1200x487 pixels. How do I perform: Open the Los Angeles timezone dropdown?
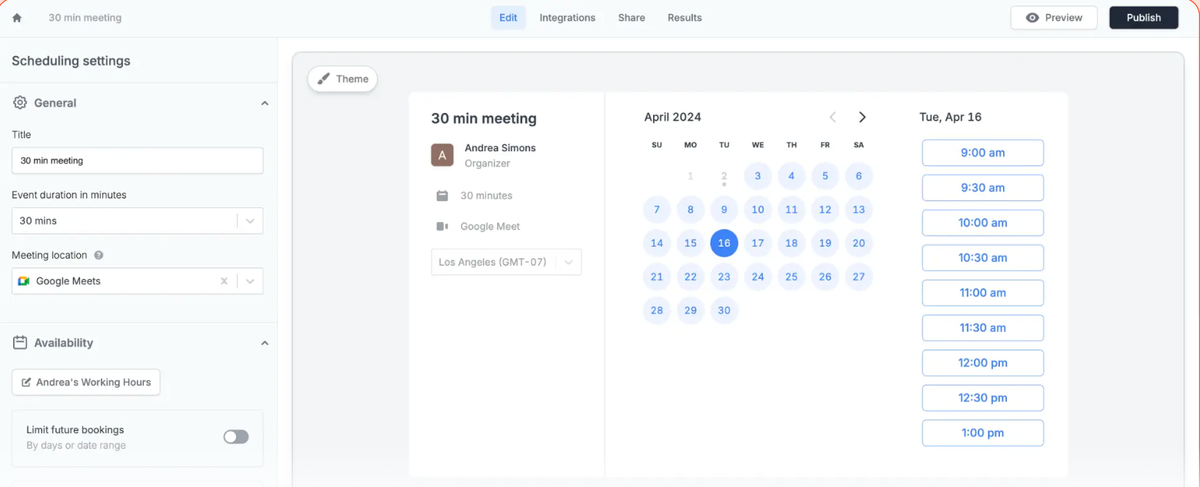pyautogui.click(x=506, y=262)
